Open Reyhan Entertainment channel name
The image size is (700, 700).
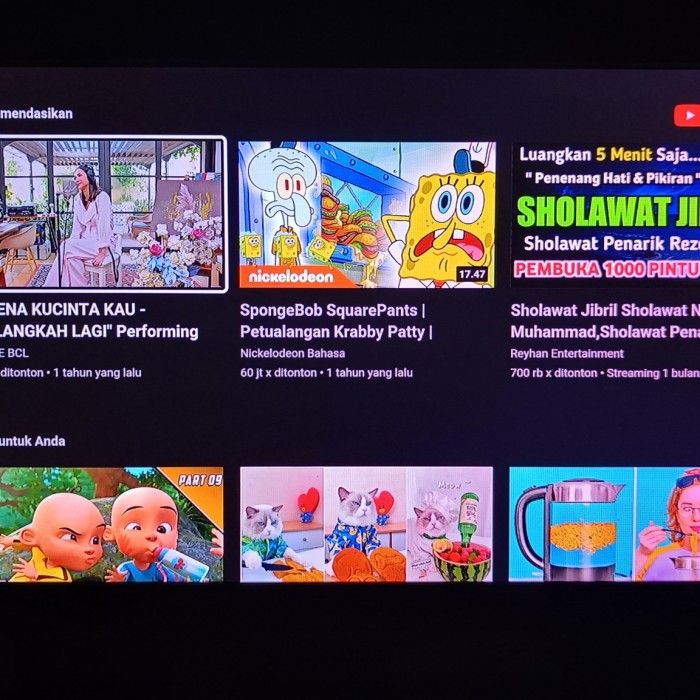[x=567, y=354]
